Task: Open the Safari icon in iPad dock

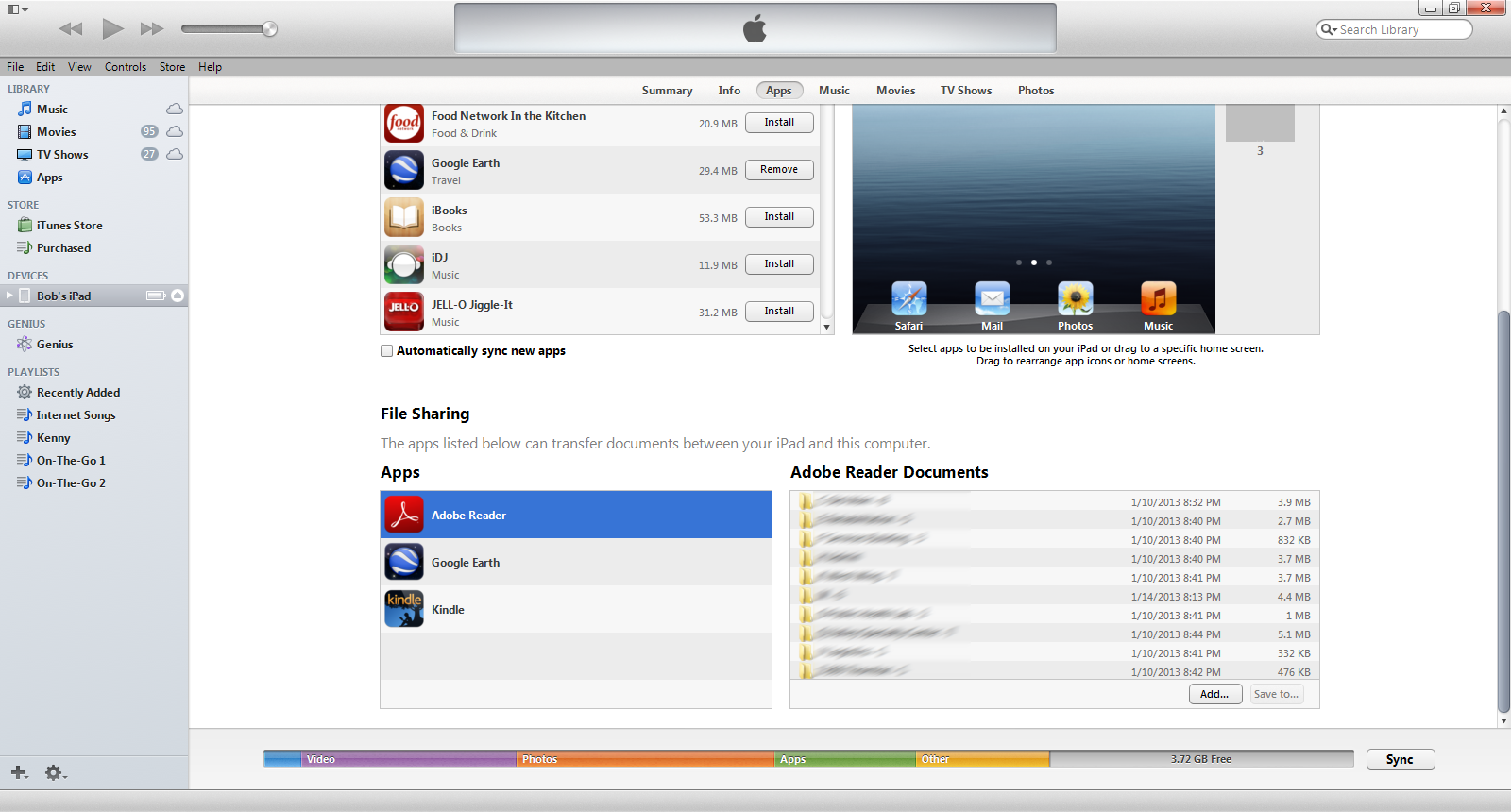Action: [908, 299]
